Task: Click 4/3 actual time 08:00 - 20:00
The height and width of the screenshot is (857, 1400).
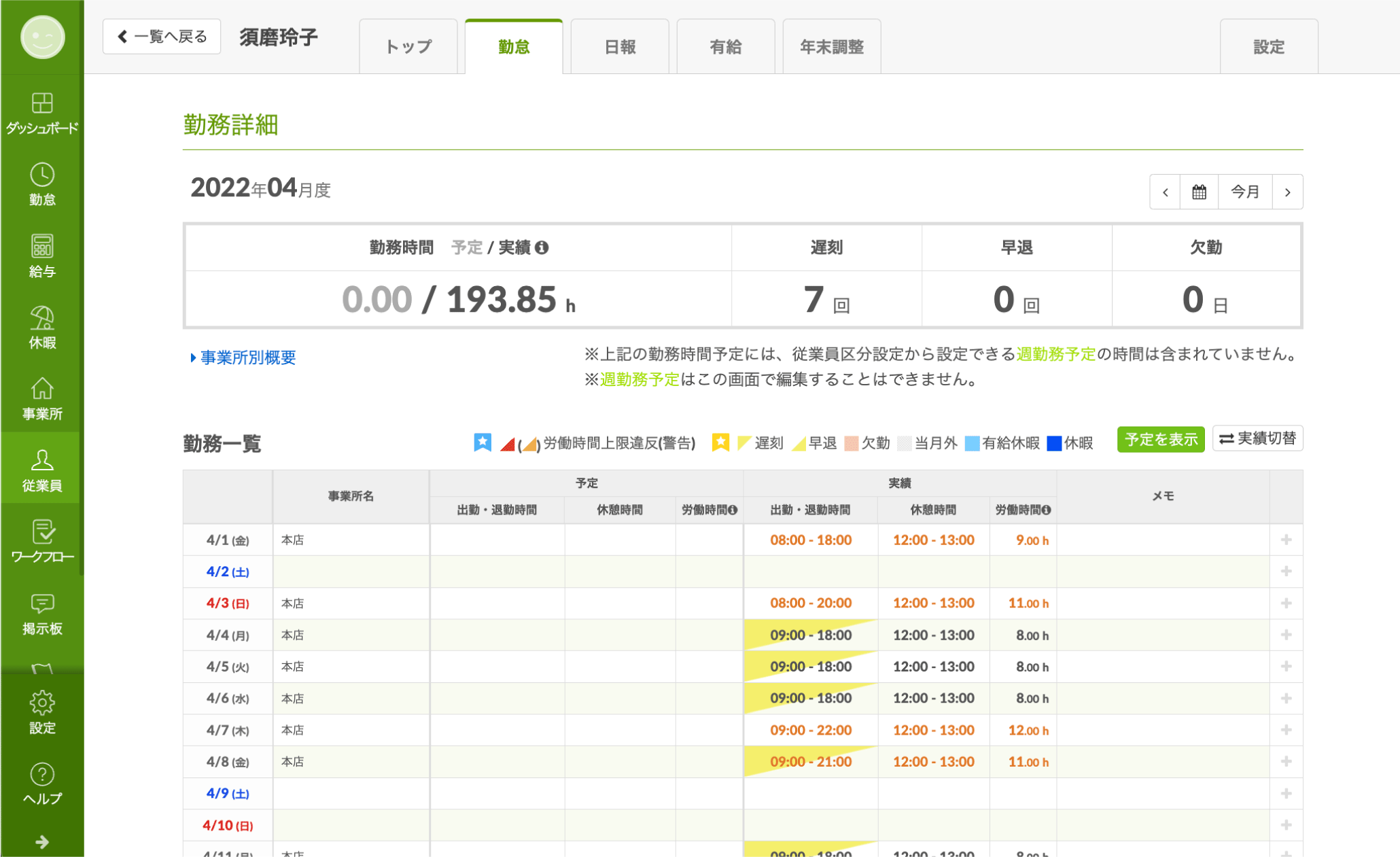Action: pyautogui.click(x=811, y=603)
